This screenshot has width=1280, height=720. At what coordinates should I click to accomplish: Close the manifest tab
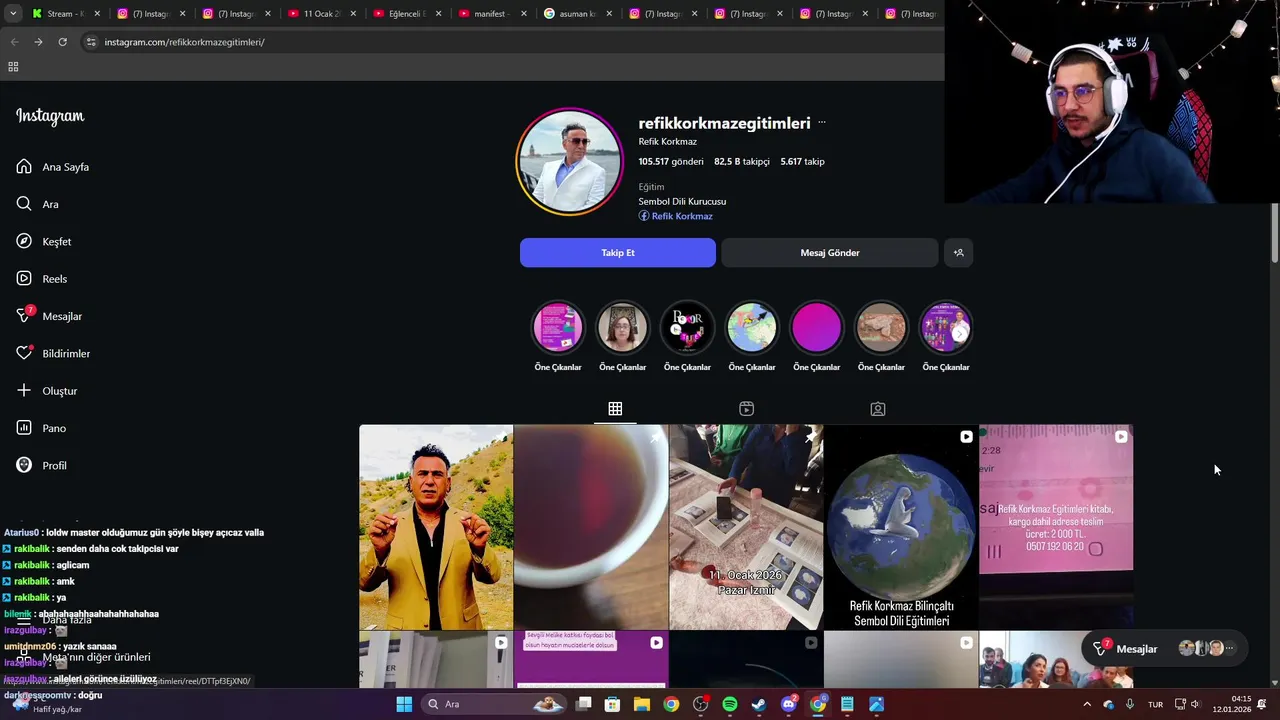coord(524,14)
